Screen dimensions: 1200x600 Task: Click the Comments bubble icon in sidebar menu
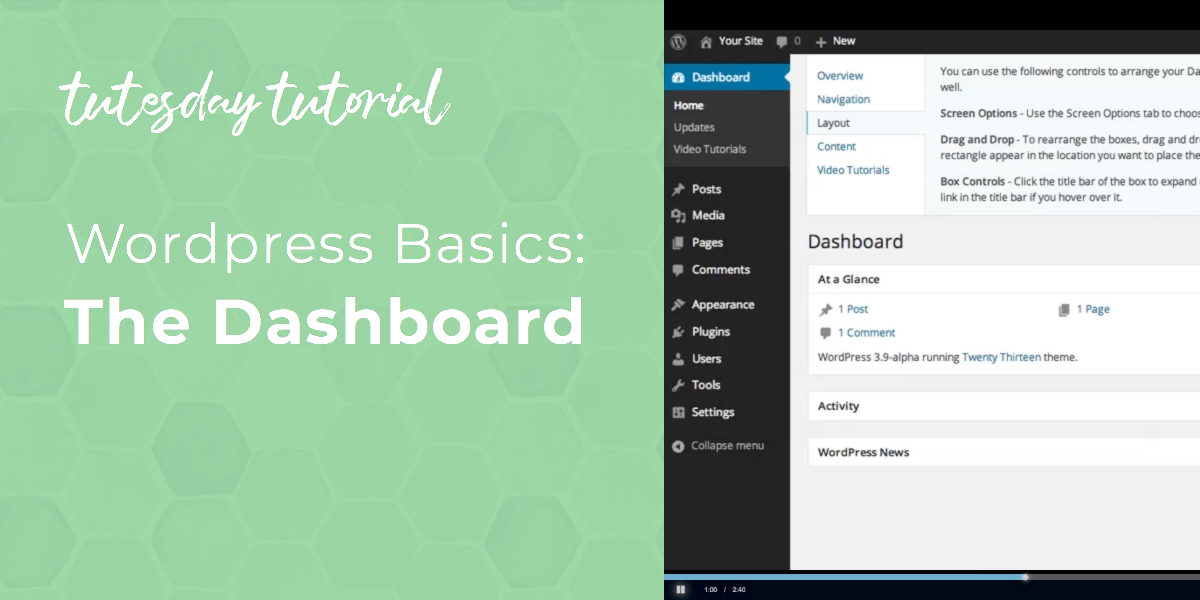(x=679, y=269)
